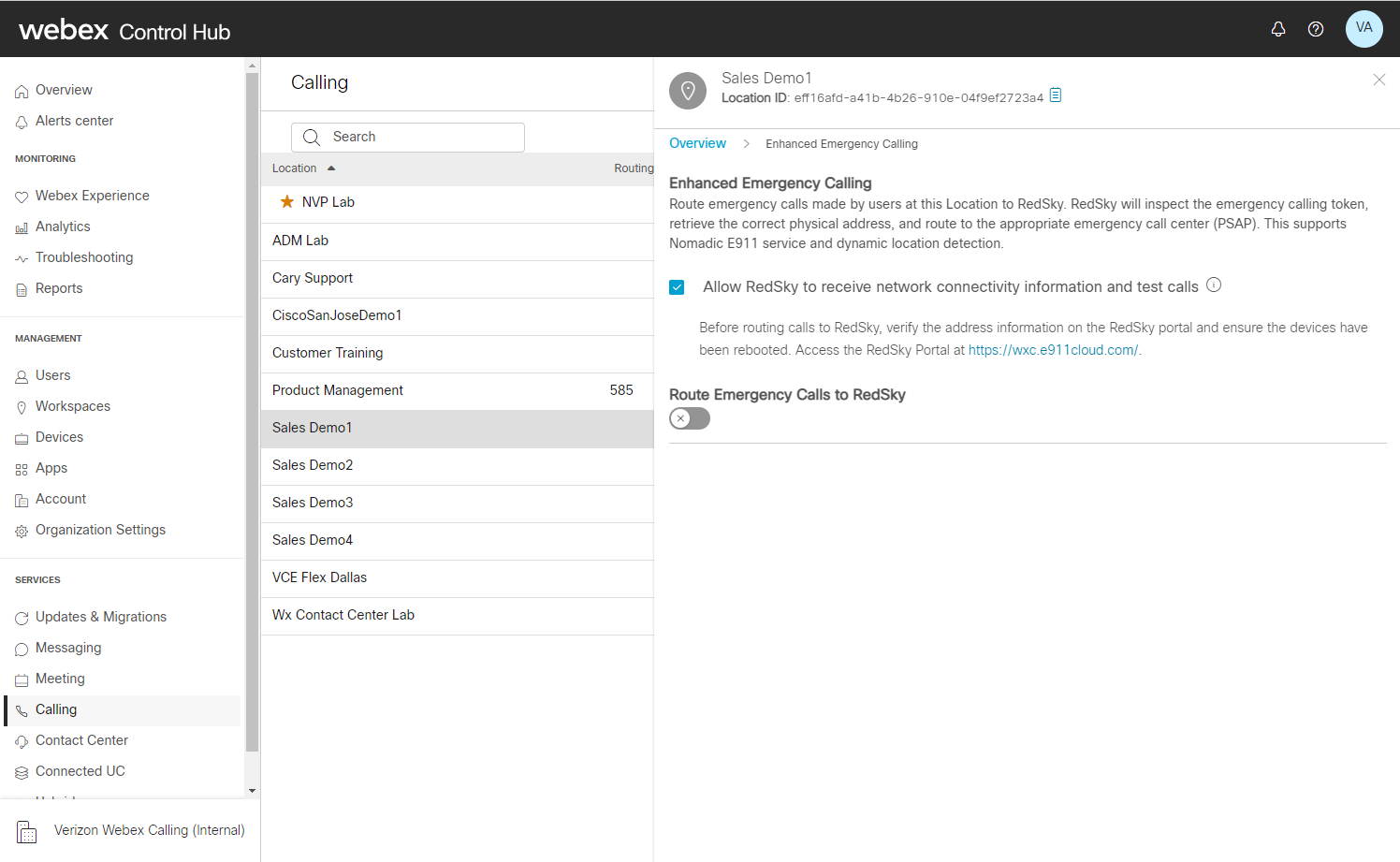The height and width of the screenshot is (862, 1400).
Task: Uncheck Allow RedSky to receive network connectivity information
Action: pos(677,287)
